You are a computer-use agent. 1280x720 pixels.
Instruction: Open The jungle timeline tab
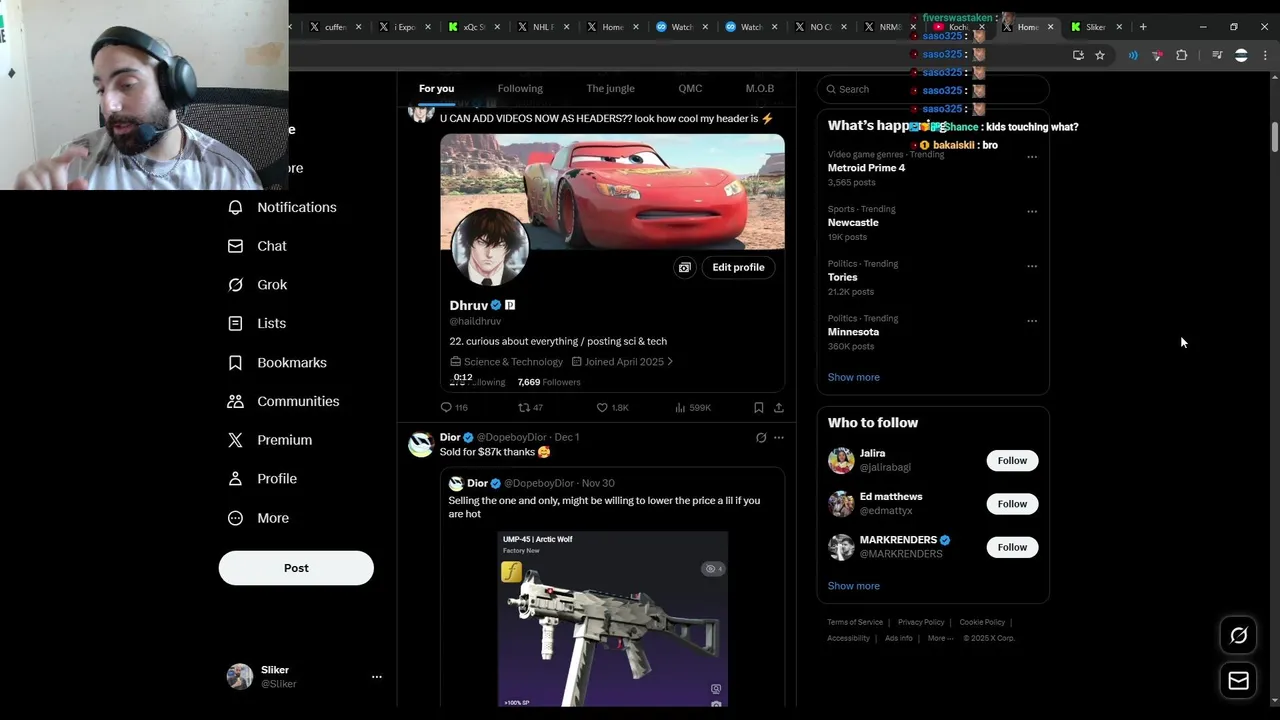tap(610, 89)
